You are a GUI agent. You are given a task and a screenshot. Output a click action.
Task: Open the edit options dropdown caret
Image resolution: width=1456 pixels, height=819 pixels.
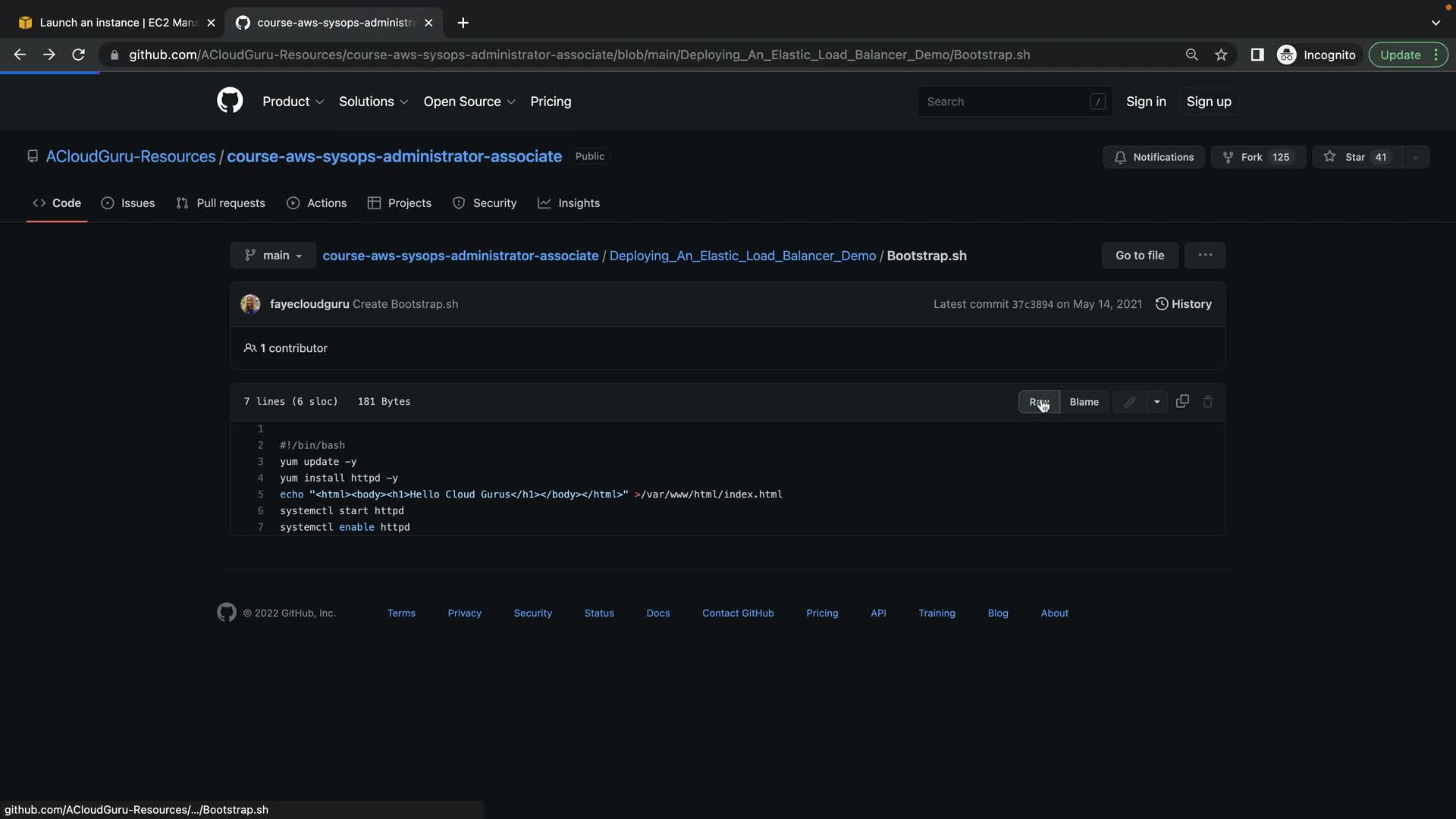tap(1156, 402)
